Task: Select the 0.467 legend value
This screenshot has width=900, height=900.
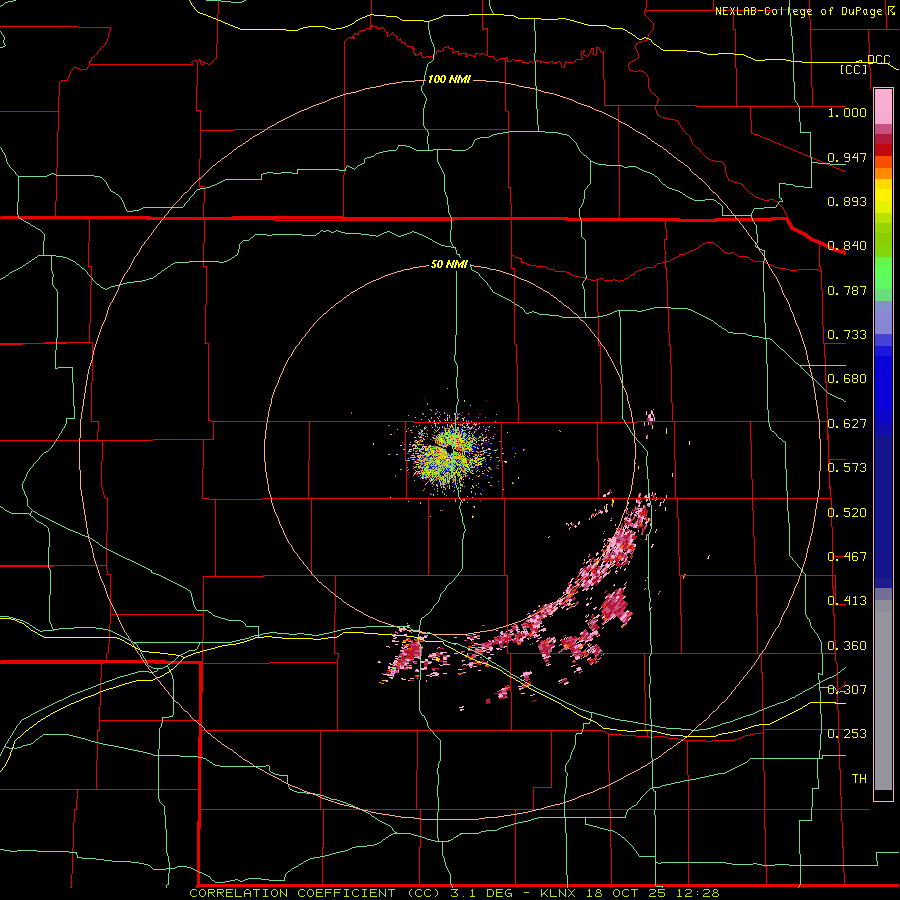Action: (x=847, y=557)
